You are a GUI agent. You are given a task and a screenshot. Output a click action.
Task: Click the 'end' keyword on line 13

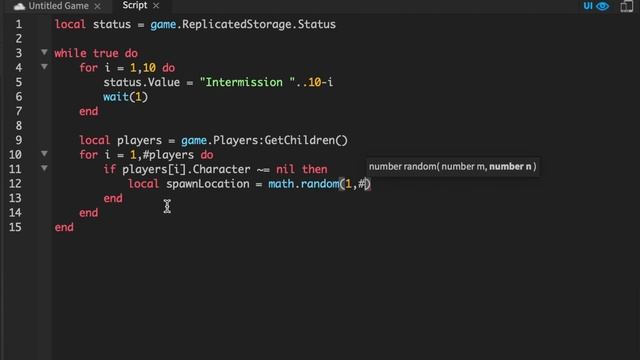[x=113, y=198]
